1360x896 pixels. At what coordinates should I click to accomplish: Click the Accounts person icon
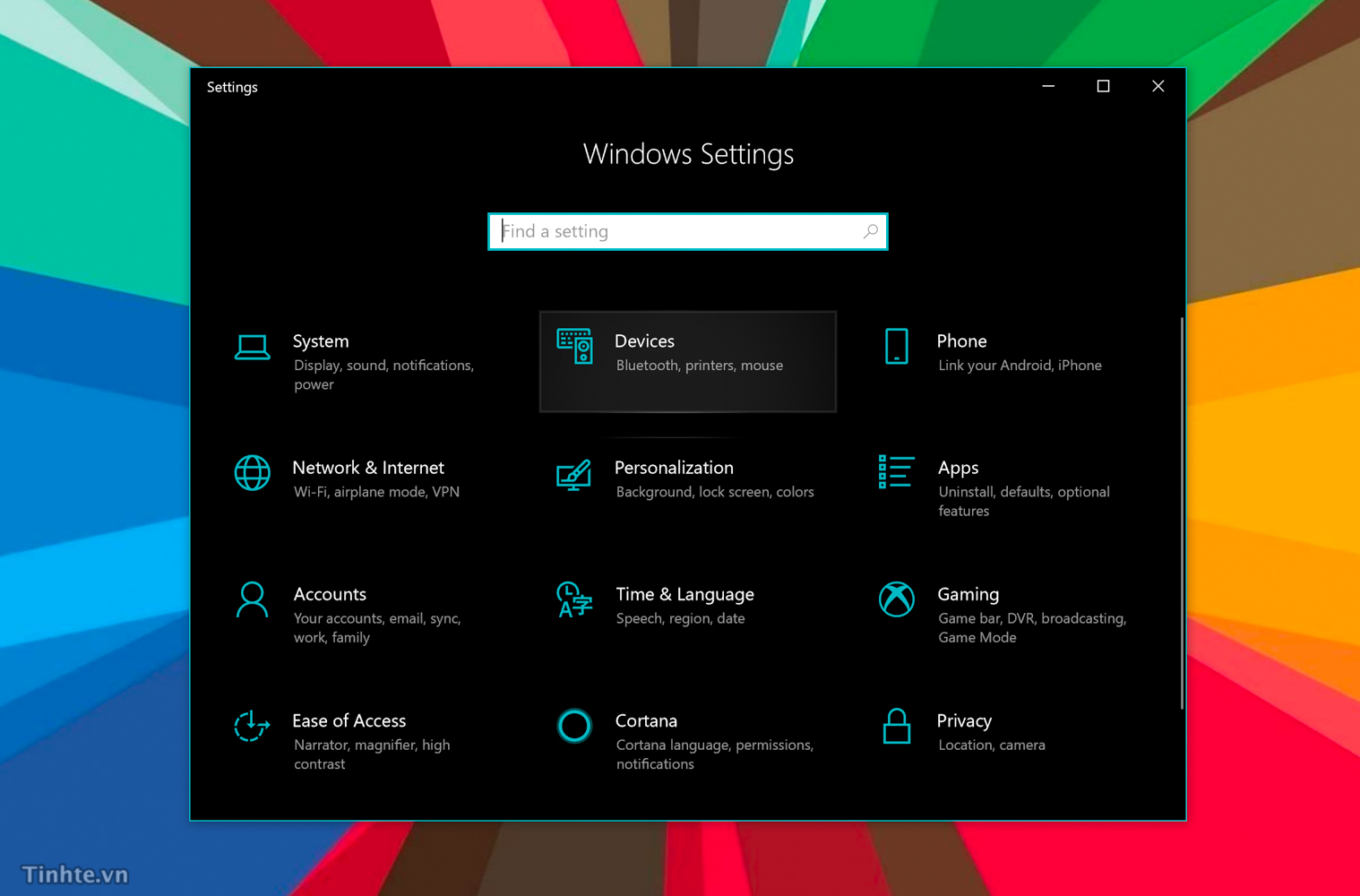point(252,599)
